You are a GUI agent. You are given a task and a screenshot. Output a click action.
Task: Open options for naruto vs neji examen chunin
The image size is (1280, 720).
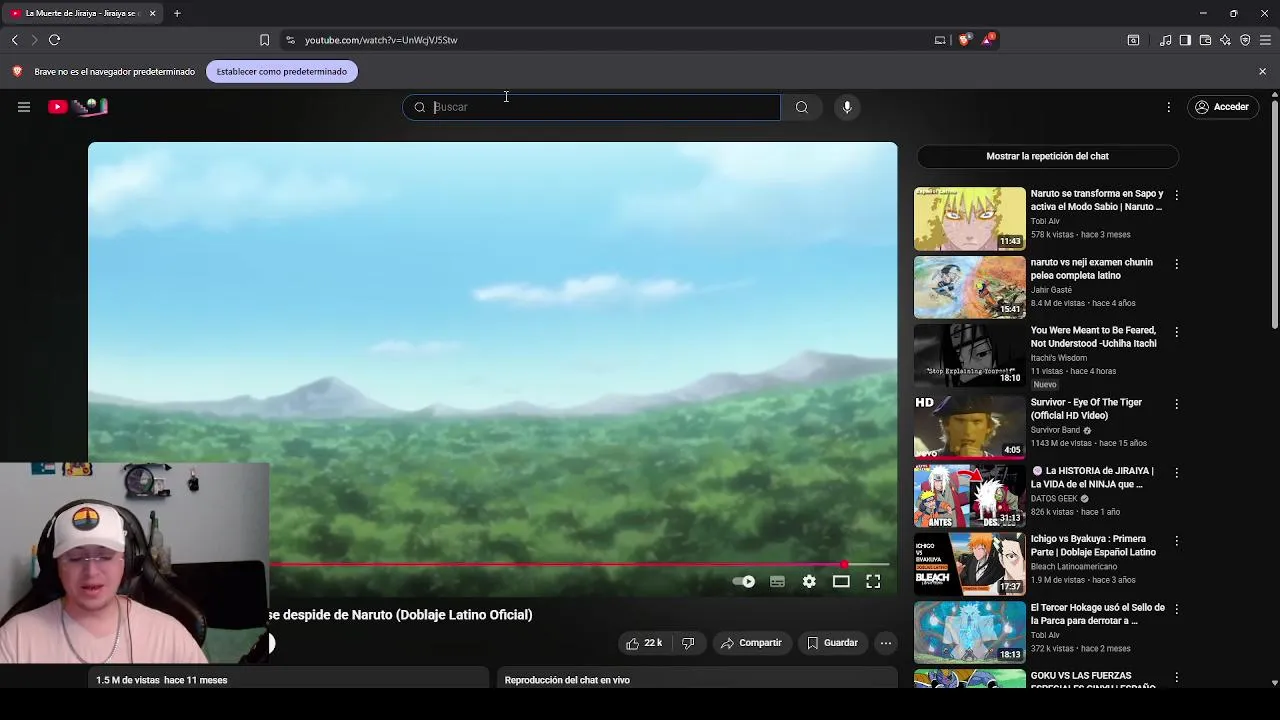point(1176,264)
